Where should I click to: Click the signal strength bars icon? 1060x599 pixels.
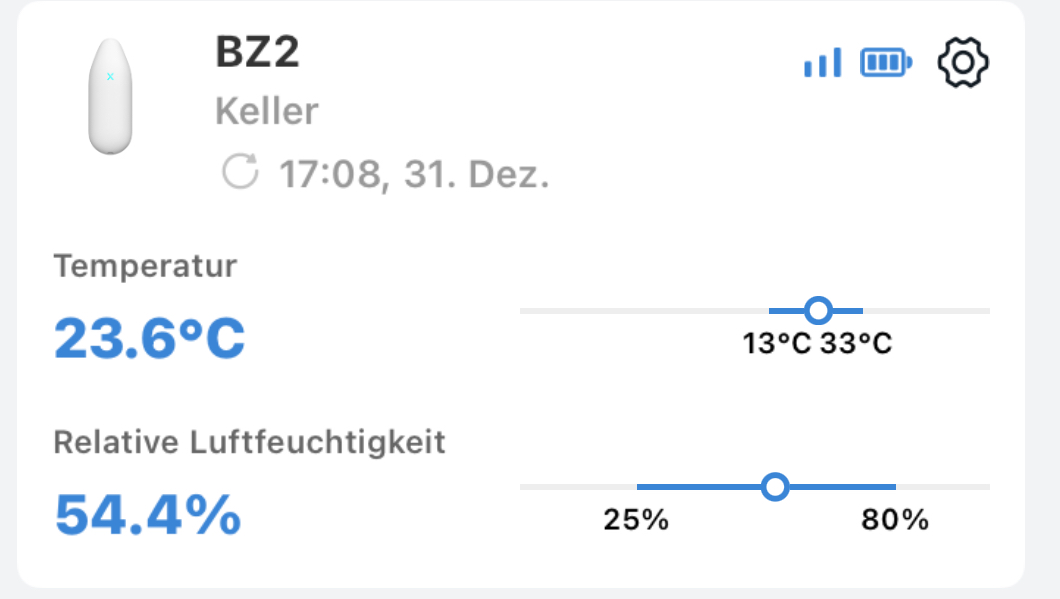823,63
